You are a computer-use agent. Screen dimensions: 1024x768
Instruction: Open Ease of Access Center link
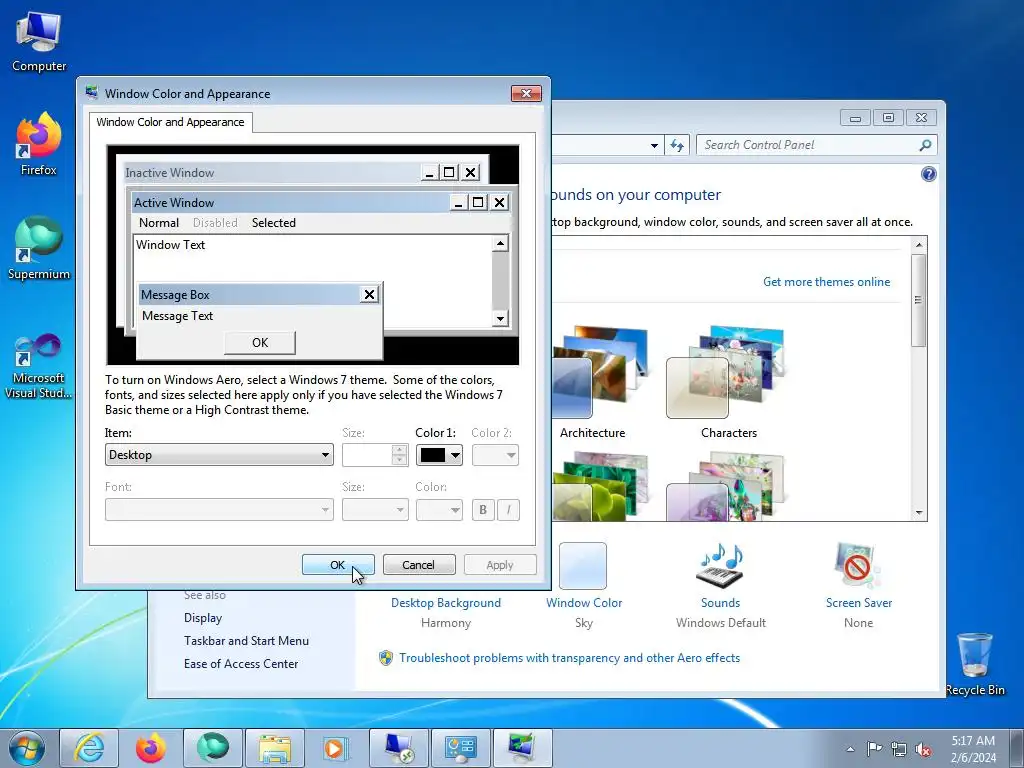(241, 664)
